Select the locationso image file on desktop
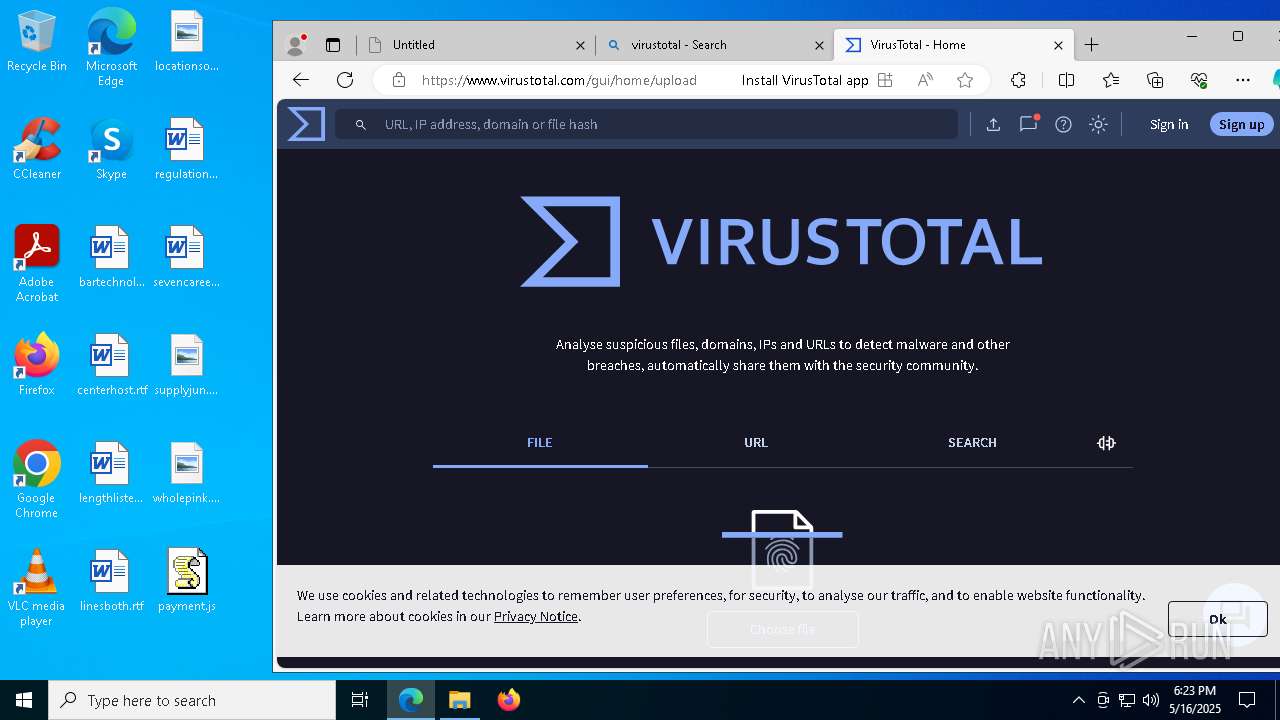The width and height of the screenshot is (1280, 720). tap(186, 42)
